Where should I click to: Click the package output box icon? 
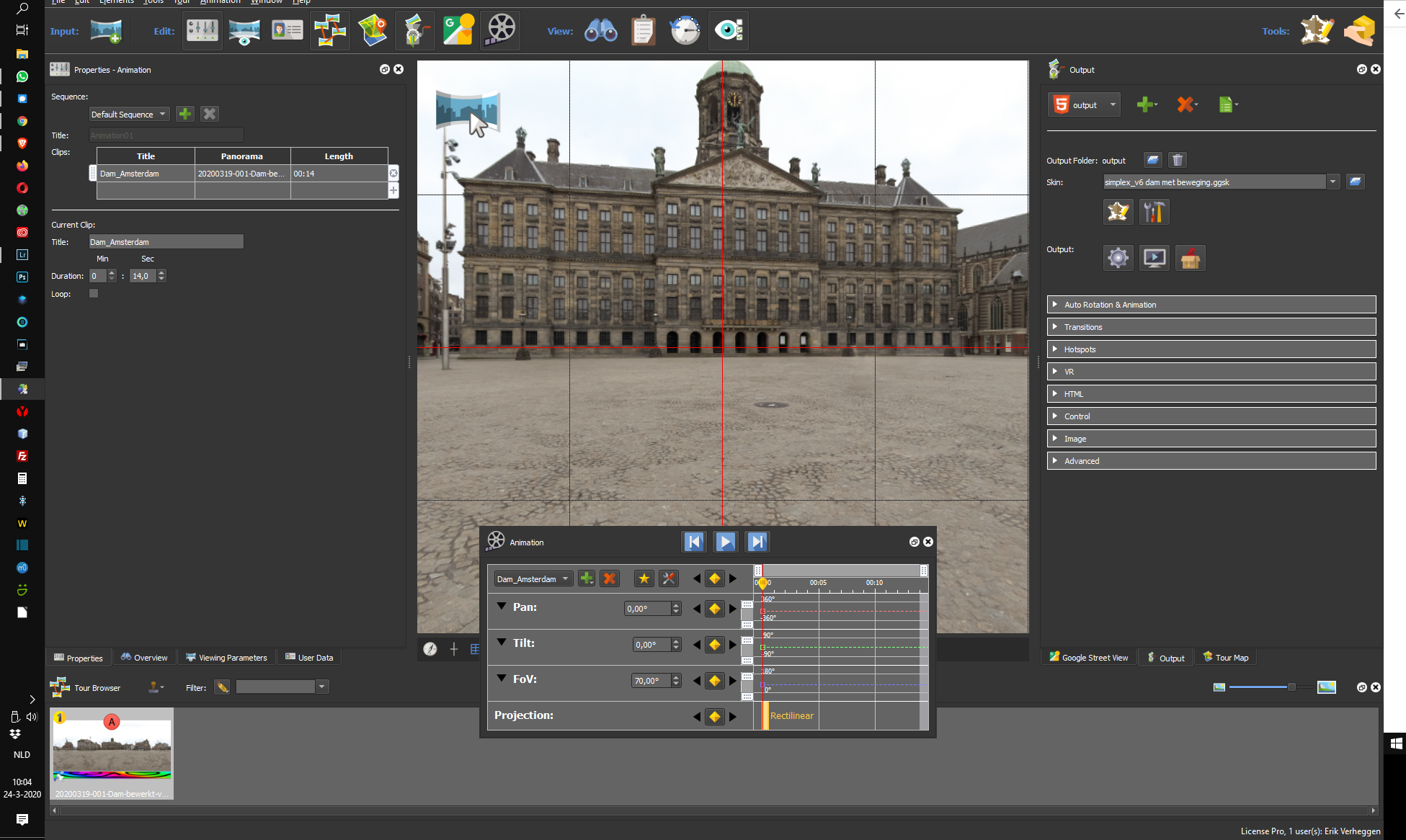pos(1191,257)
